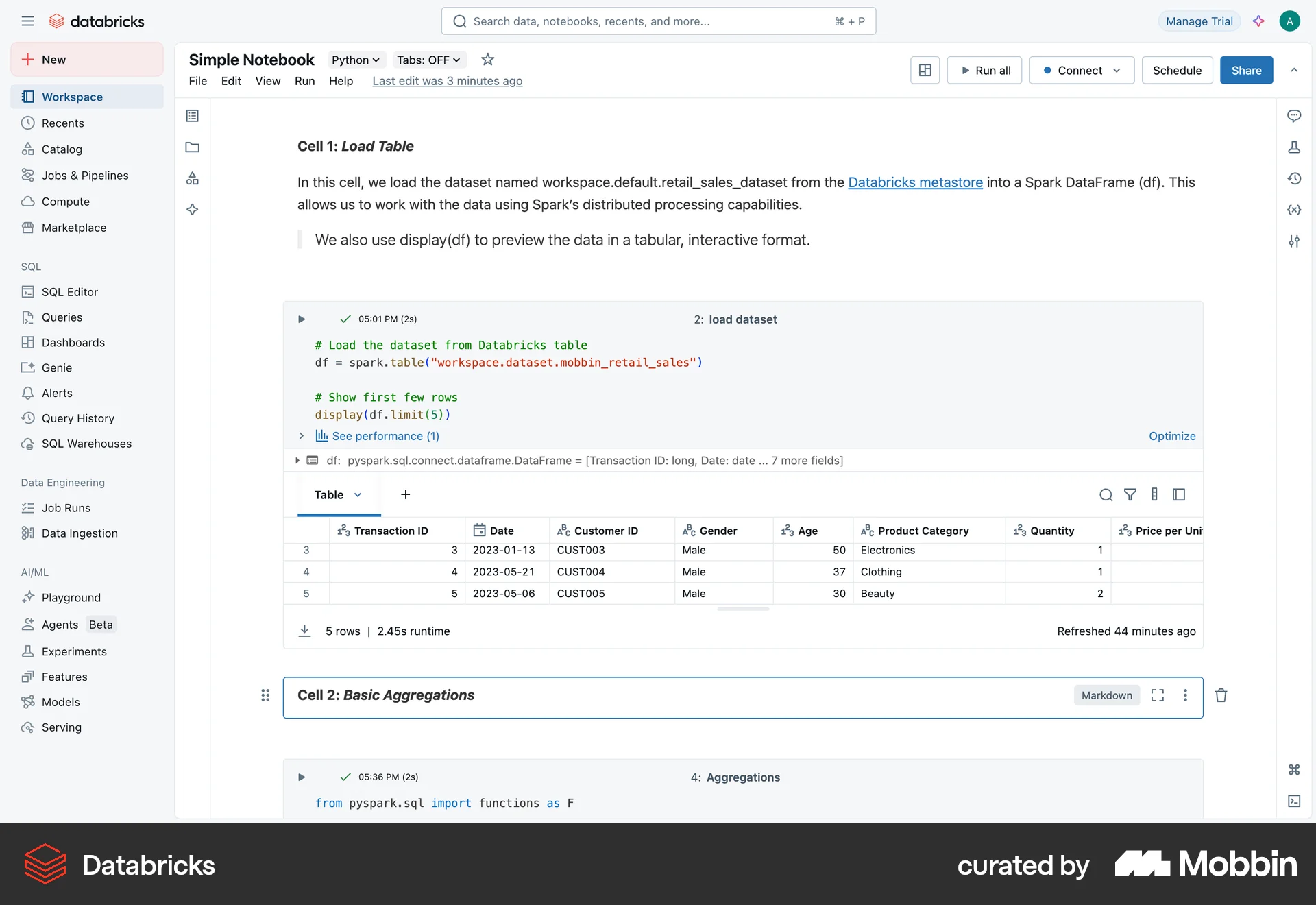1316x905 pixels.
Task: Switch to Query History in the sidebar
Action: (x=77, y=418)
